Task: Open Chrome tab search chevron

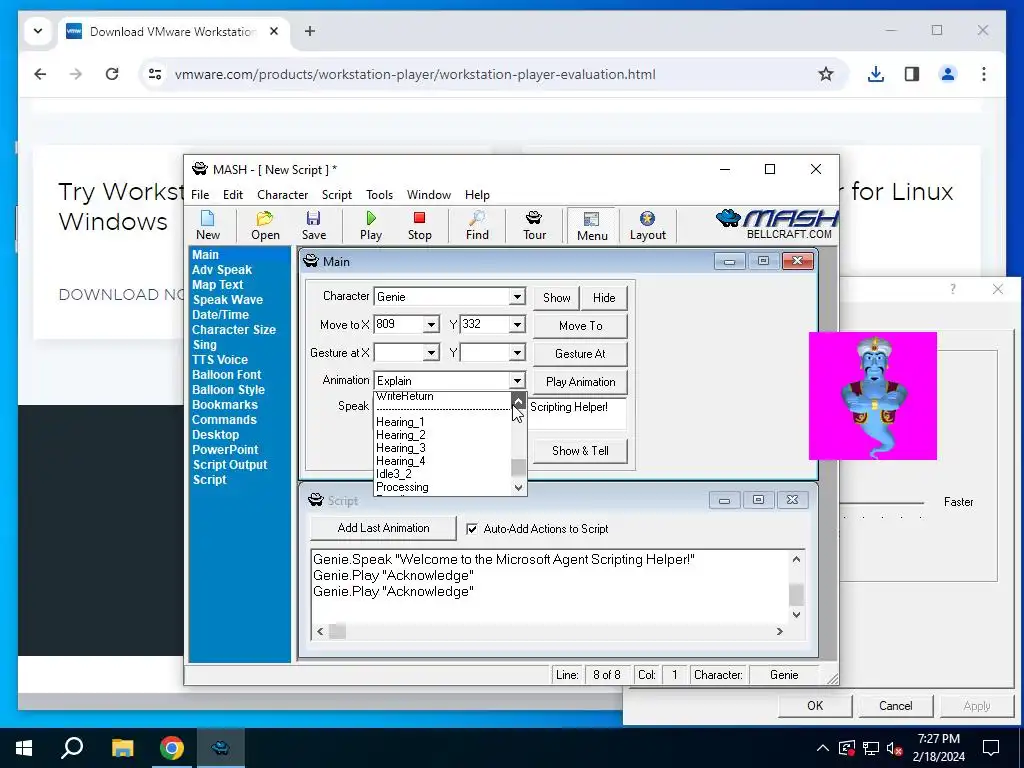Action: coord(38,31)
